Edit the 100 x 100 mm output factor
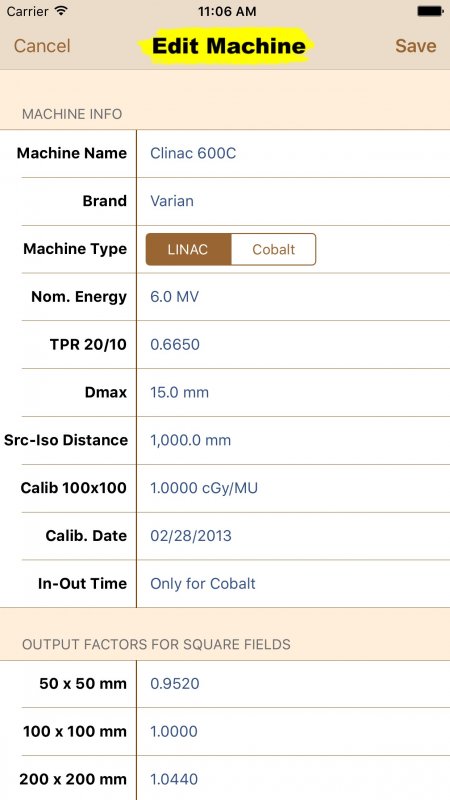450x800 pixels. pyautogui.click(x=293, y=732)
